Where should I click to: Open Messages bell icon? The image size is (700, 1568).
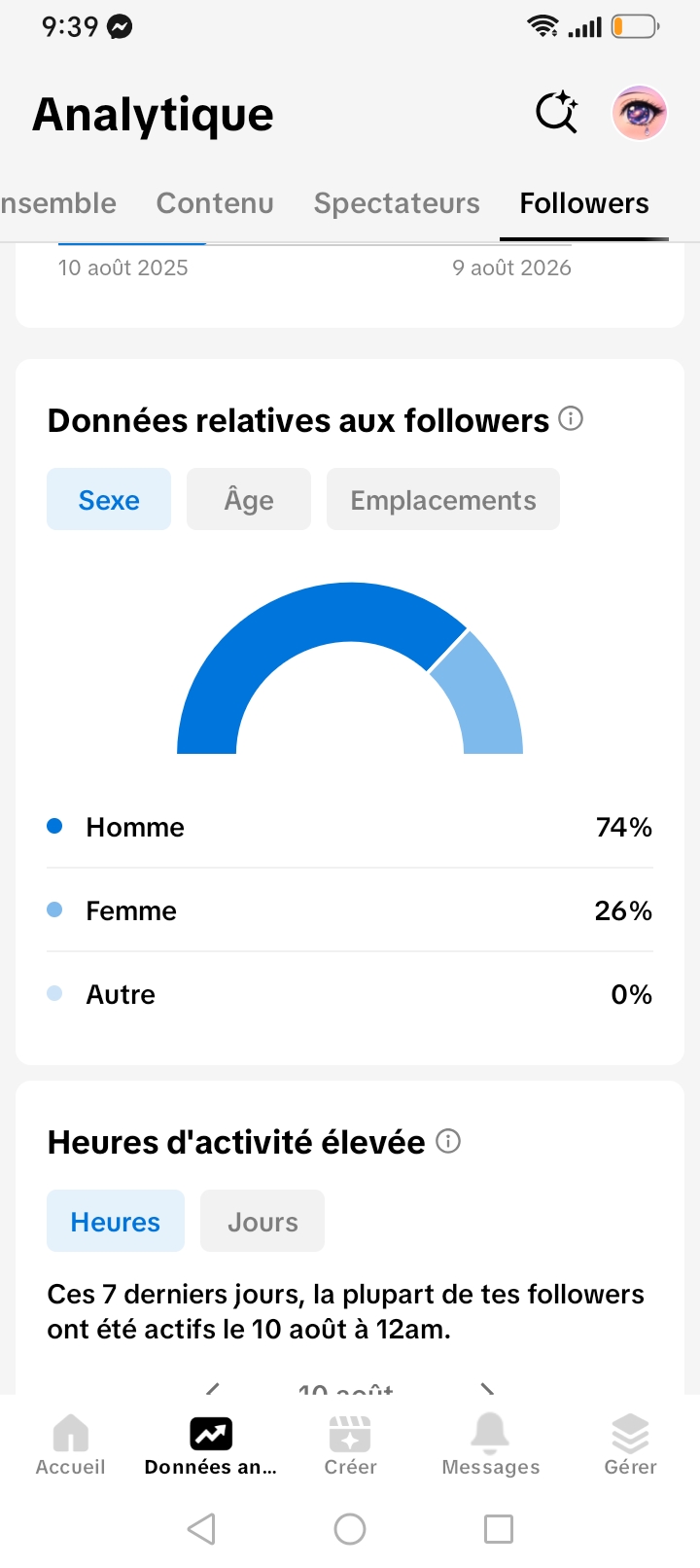click(490, 1434)
